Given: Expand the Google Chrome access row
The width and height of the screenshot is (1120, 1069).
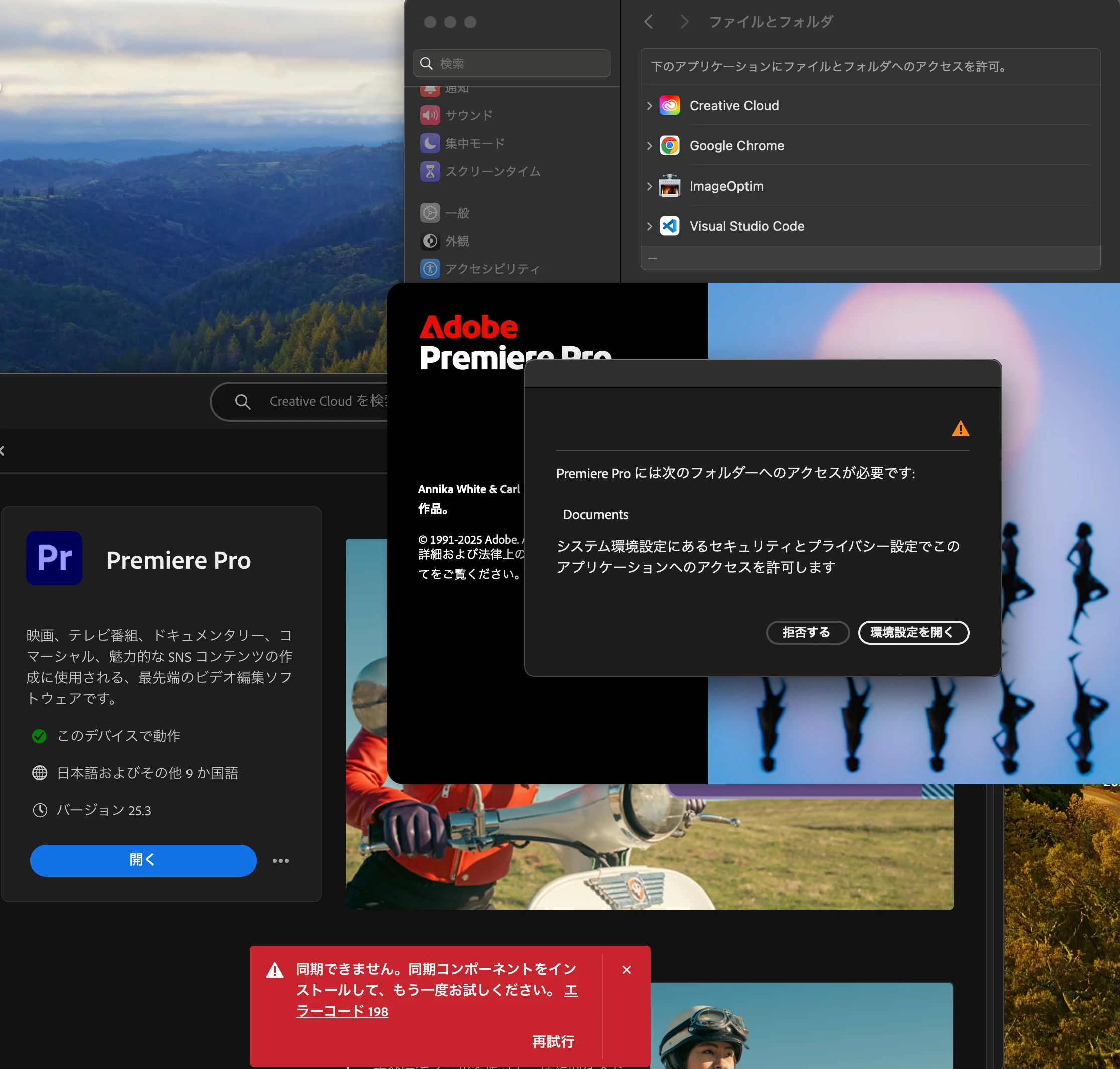Looking at the screenshot, I should coord(649,146).
